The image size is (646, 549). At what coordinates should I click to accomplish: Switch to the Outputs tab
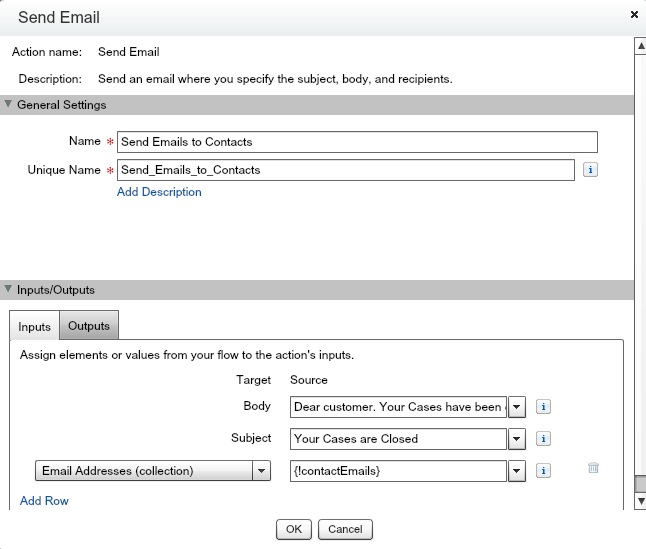click(x=89, y=326)
